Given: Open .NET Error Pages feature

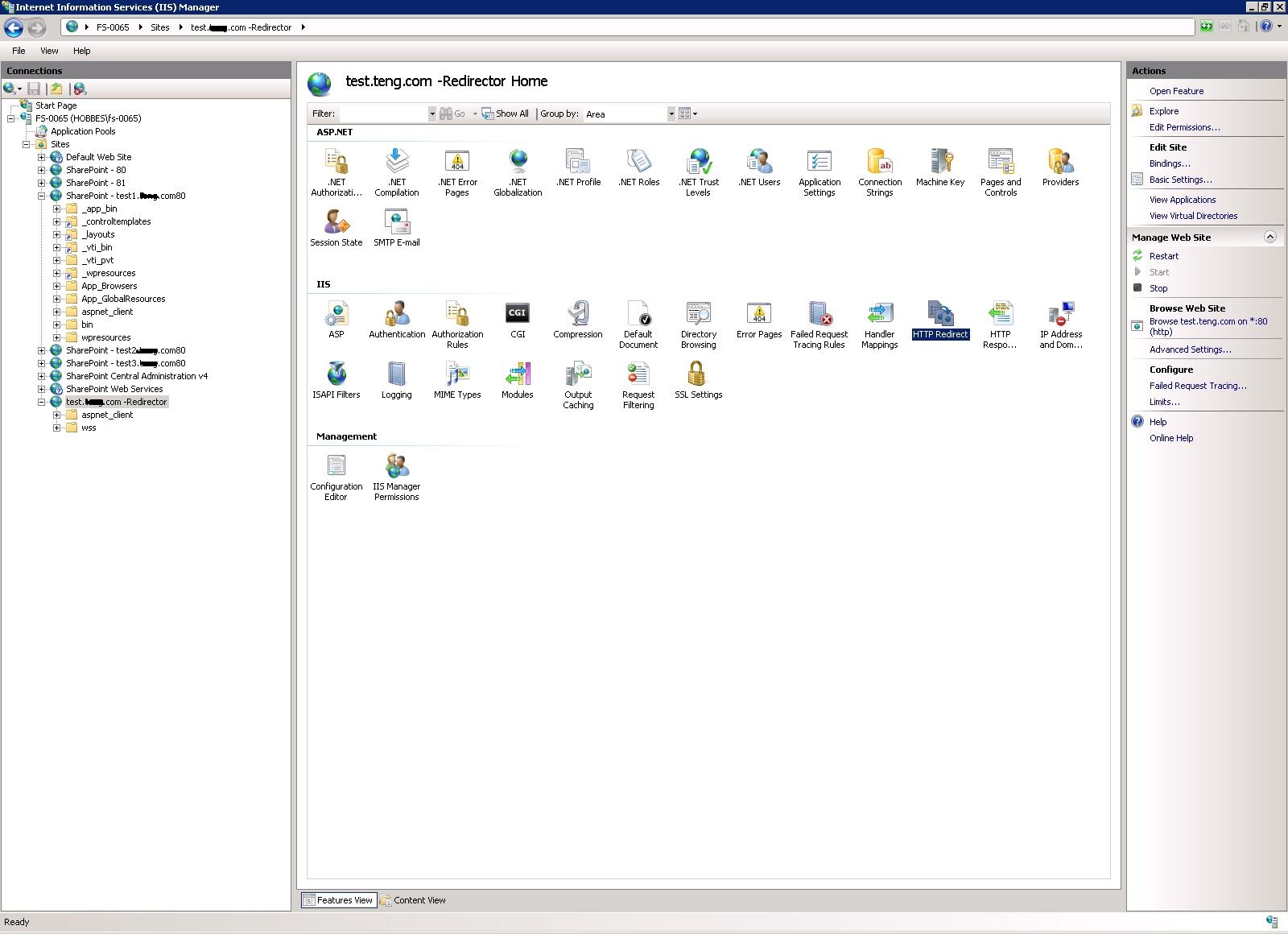Looking at the screenshot, I should (x=457, y=172).
